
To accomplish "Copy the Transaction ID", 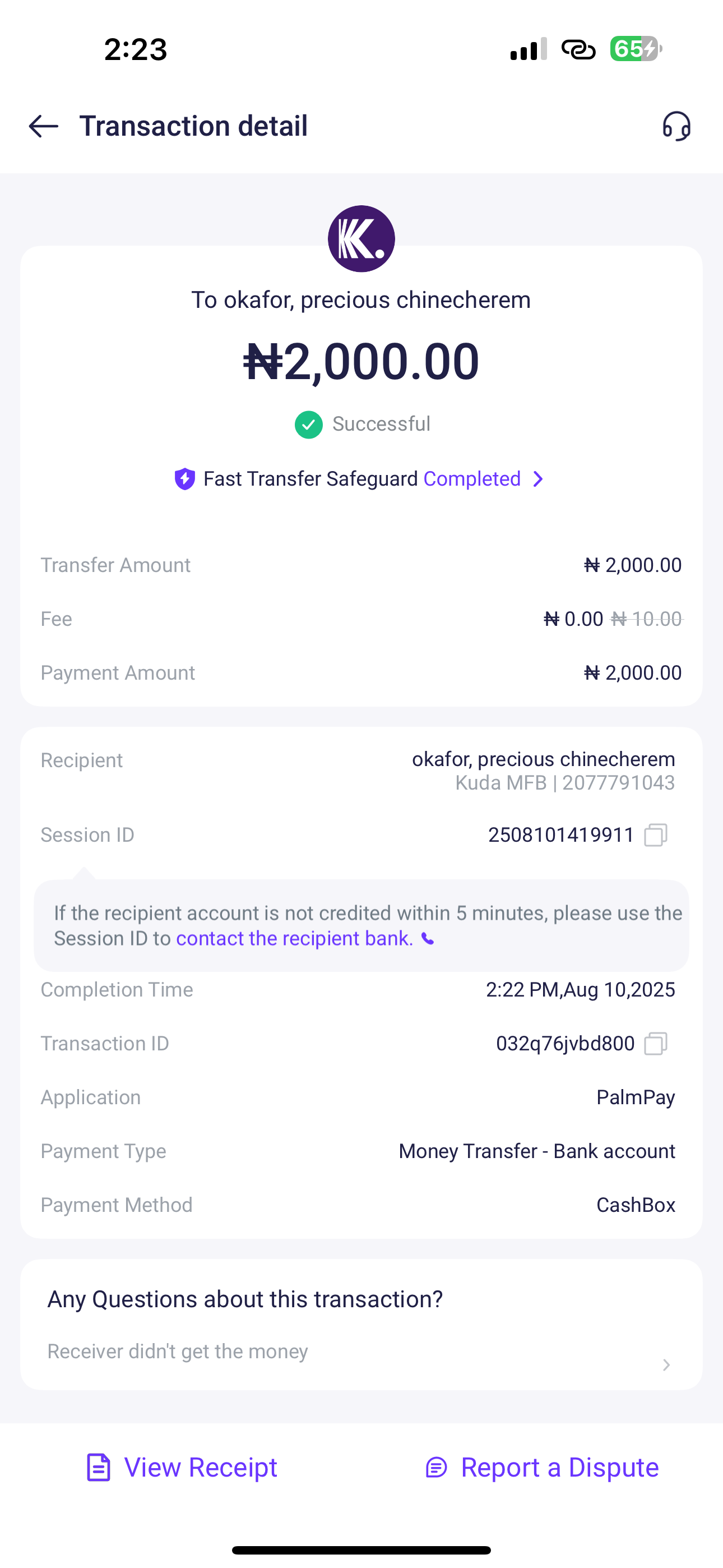I will point(655,1043).
